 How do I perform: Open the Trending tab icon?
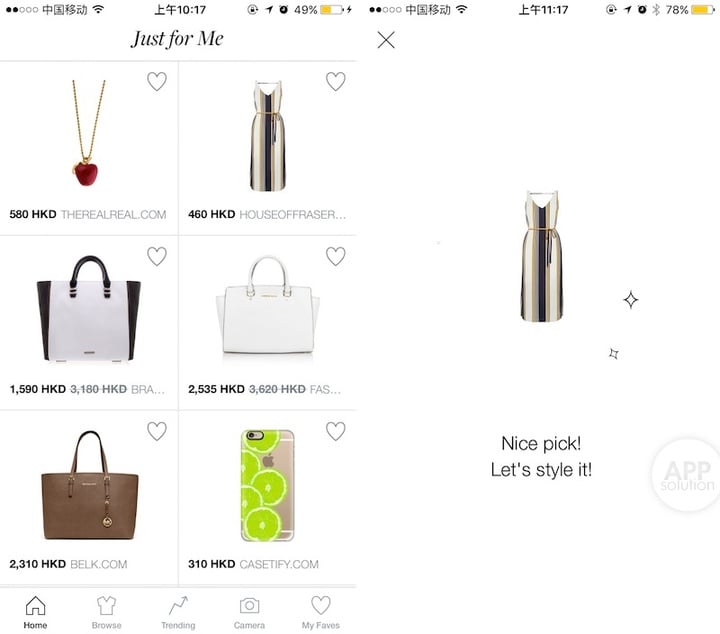[x=178, y=605]
